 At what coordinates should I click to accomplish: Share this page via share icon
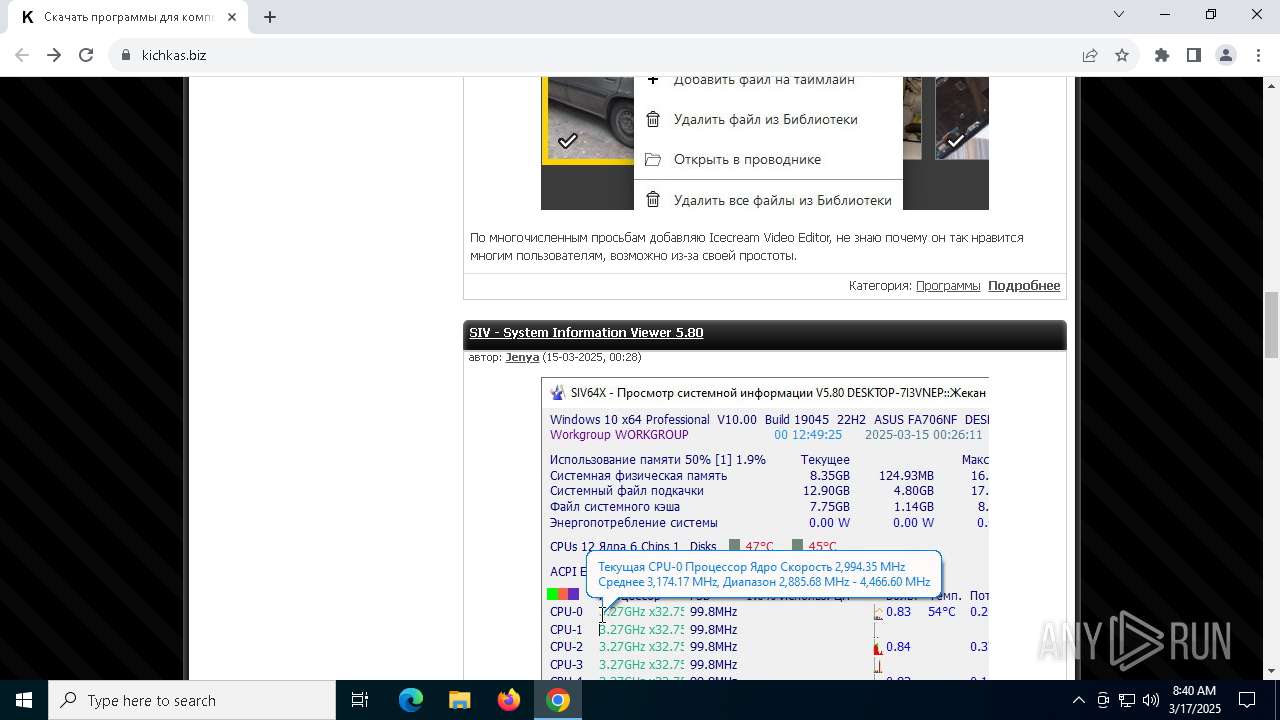pyautogui.click(x=1090, y=55)
